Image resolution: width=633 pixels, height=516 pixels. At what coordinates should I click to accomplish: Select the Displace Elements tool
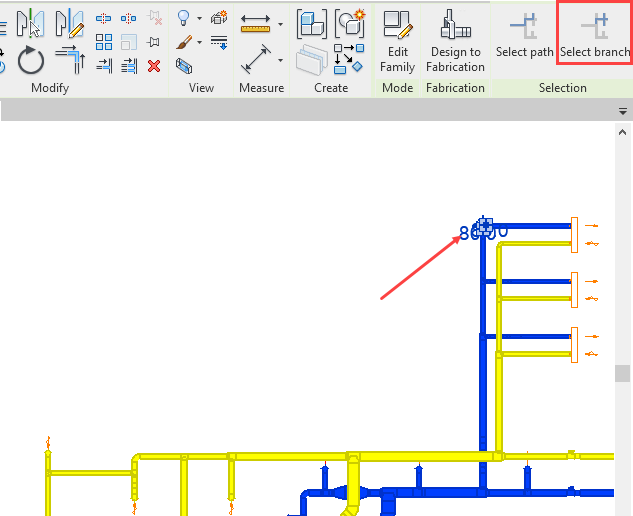point(219,17)
